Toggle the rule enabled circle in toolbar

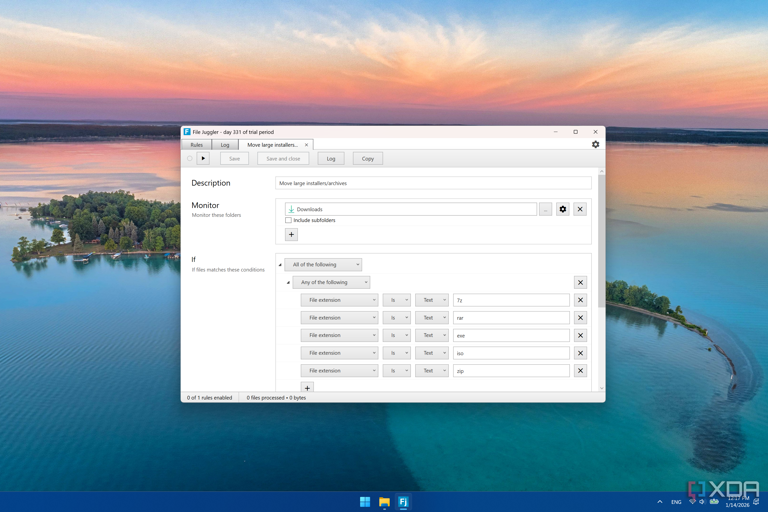pos(190,158)
